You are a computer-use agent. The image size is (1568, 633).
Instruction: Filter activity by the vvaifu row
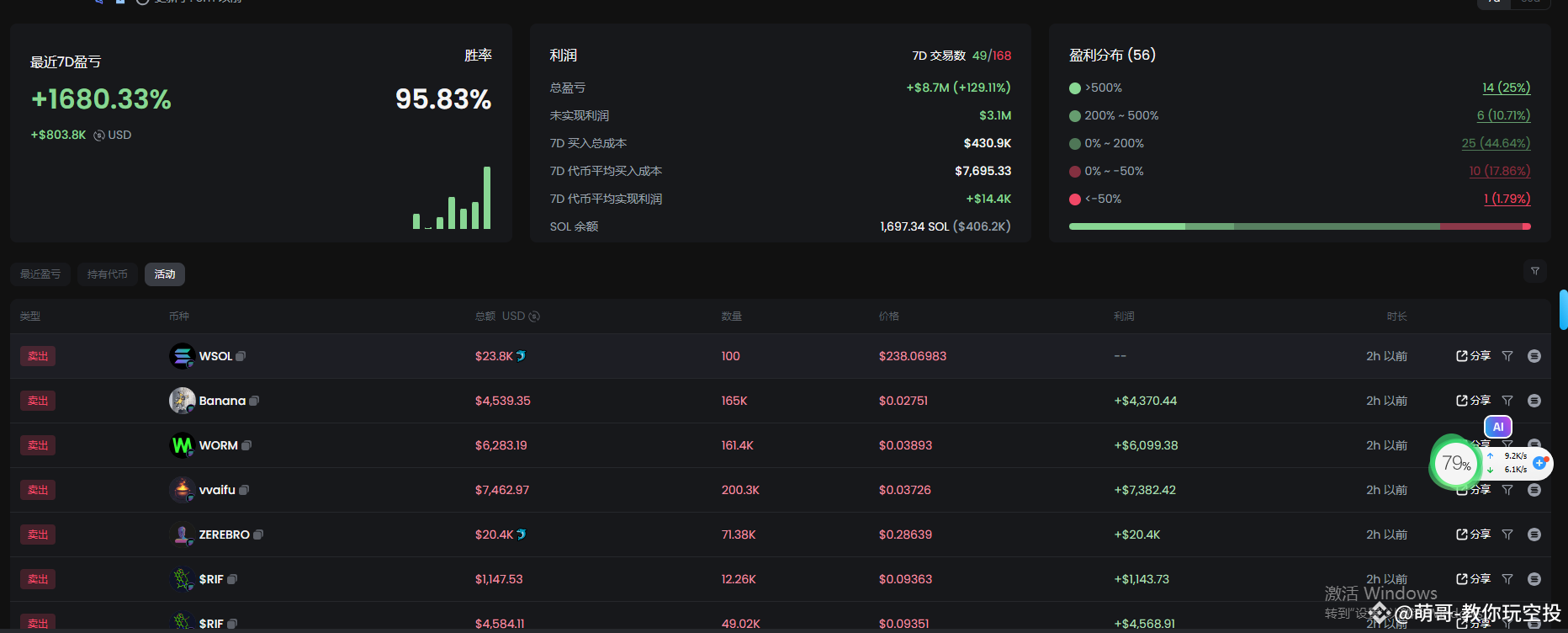click(x=1507, y=490)
